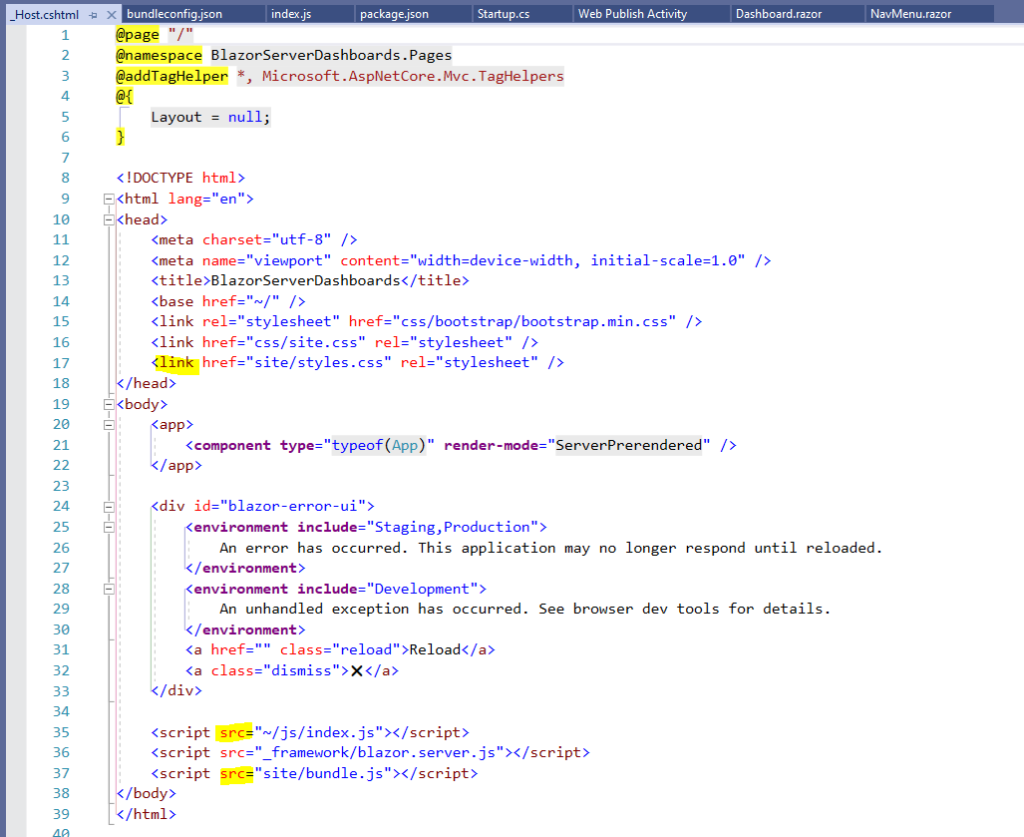Collapse the app element fold region
The image size is (1024, 837).
click(x=108, y=424)
